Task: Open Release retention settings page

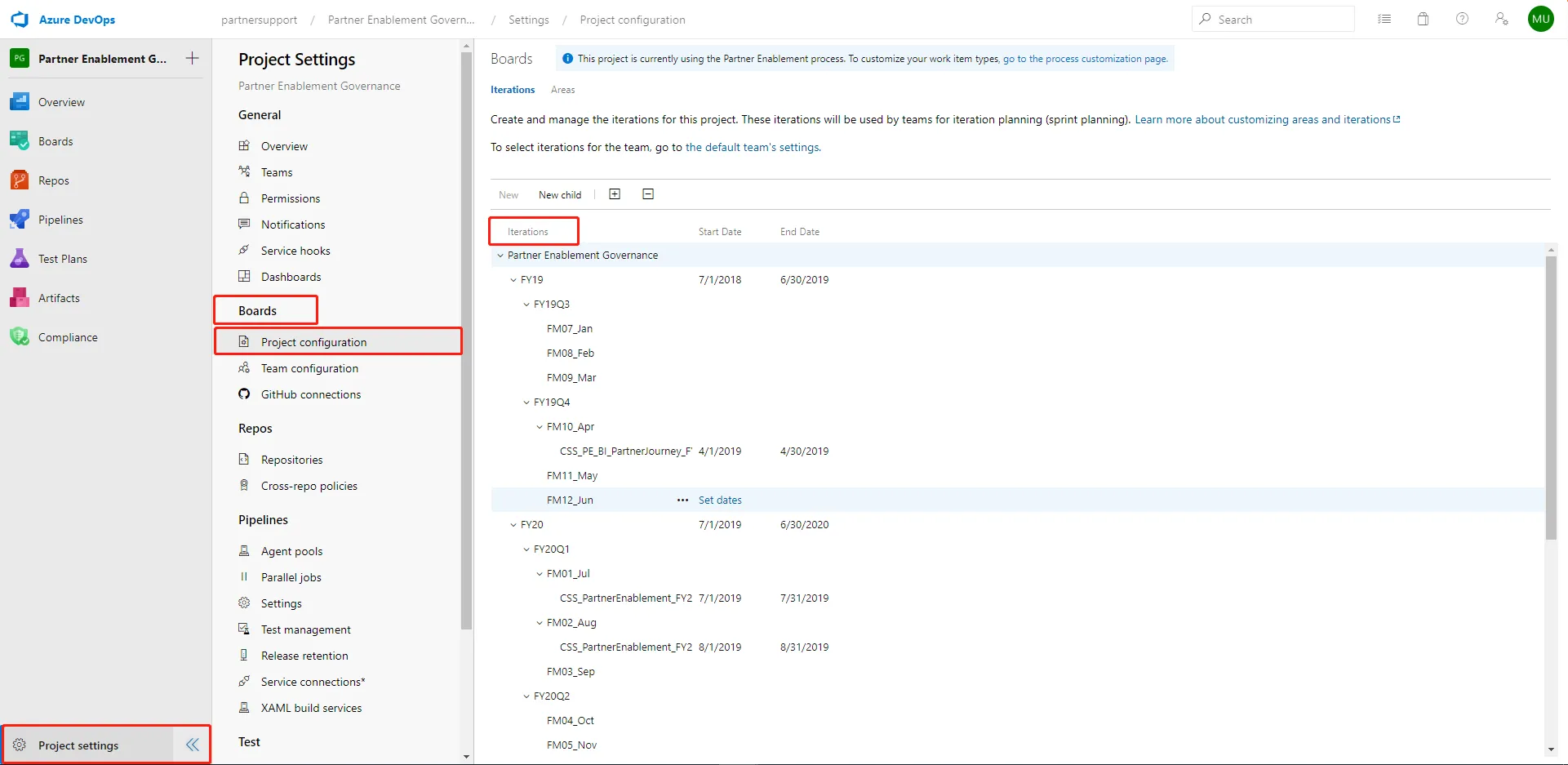Action: pyautogui.click(x=304, y=656)
